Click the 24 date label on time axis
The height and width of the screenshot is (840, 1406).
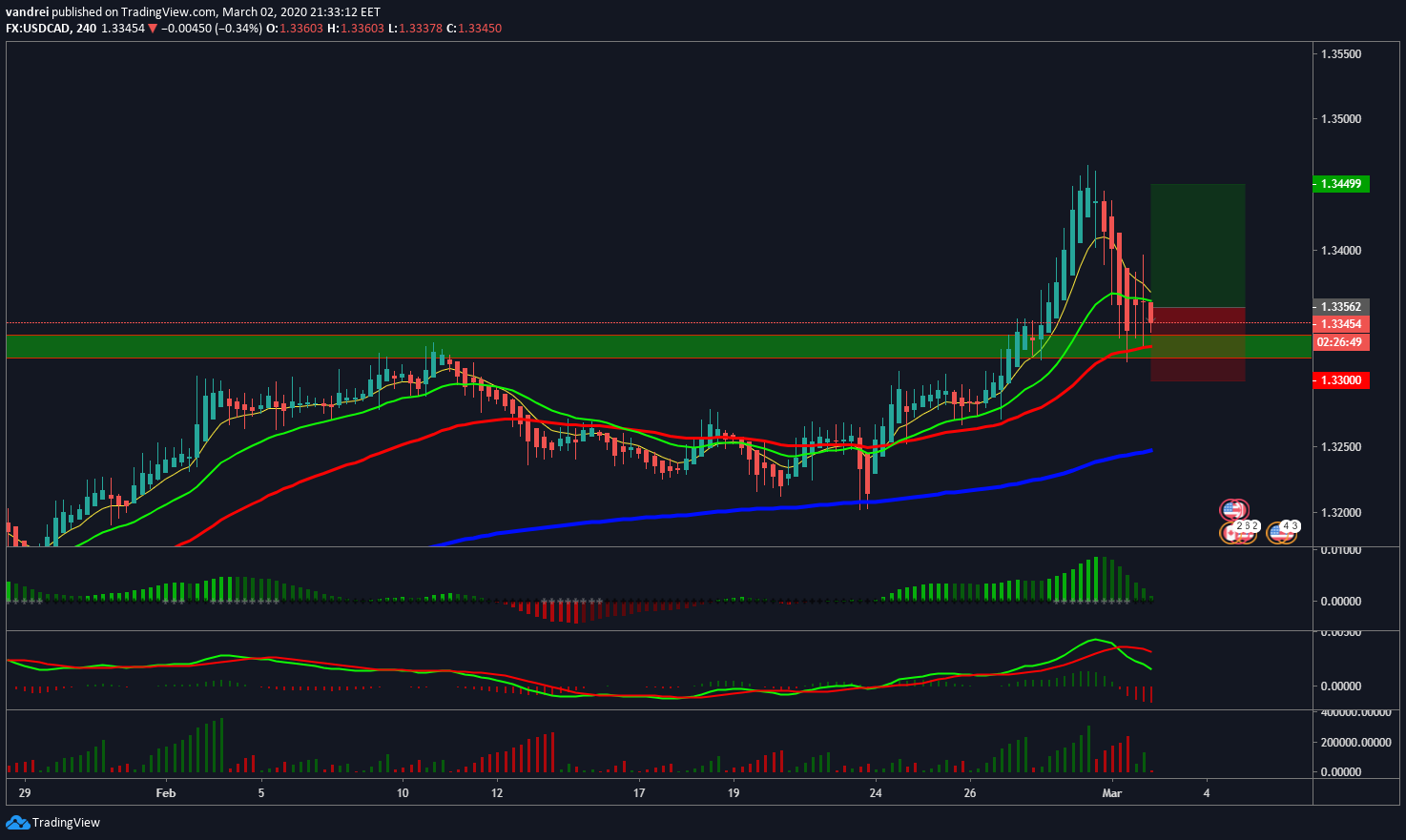876,793
